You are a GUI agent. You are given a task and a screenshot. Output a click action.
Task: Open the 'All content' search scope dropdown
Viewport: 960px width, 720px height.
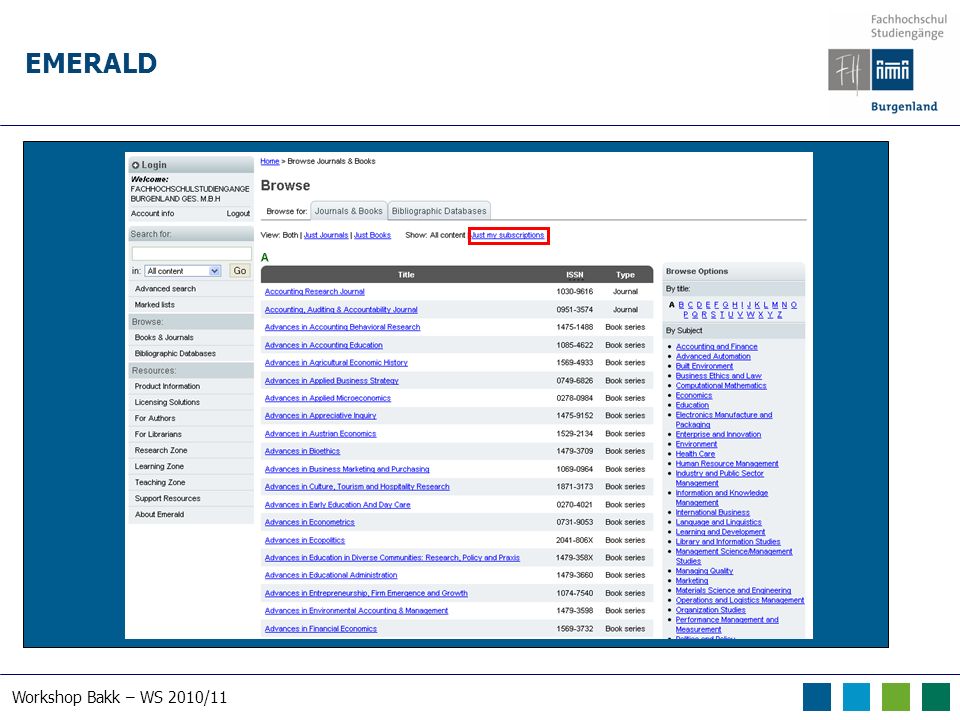click(183, 271)
